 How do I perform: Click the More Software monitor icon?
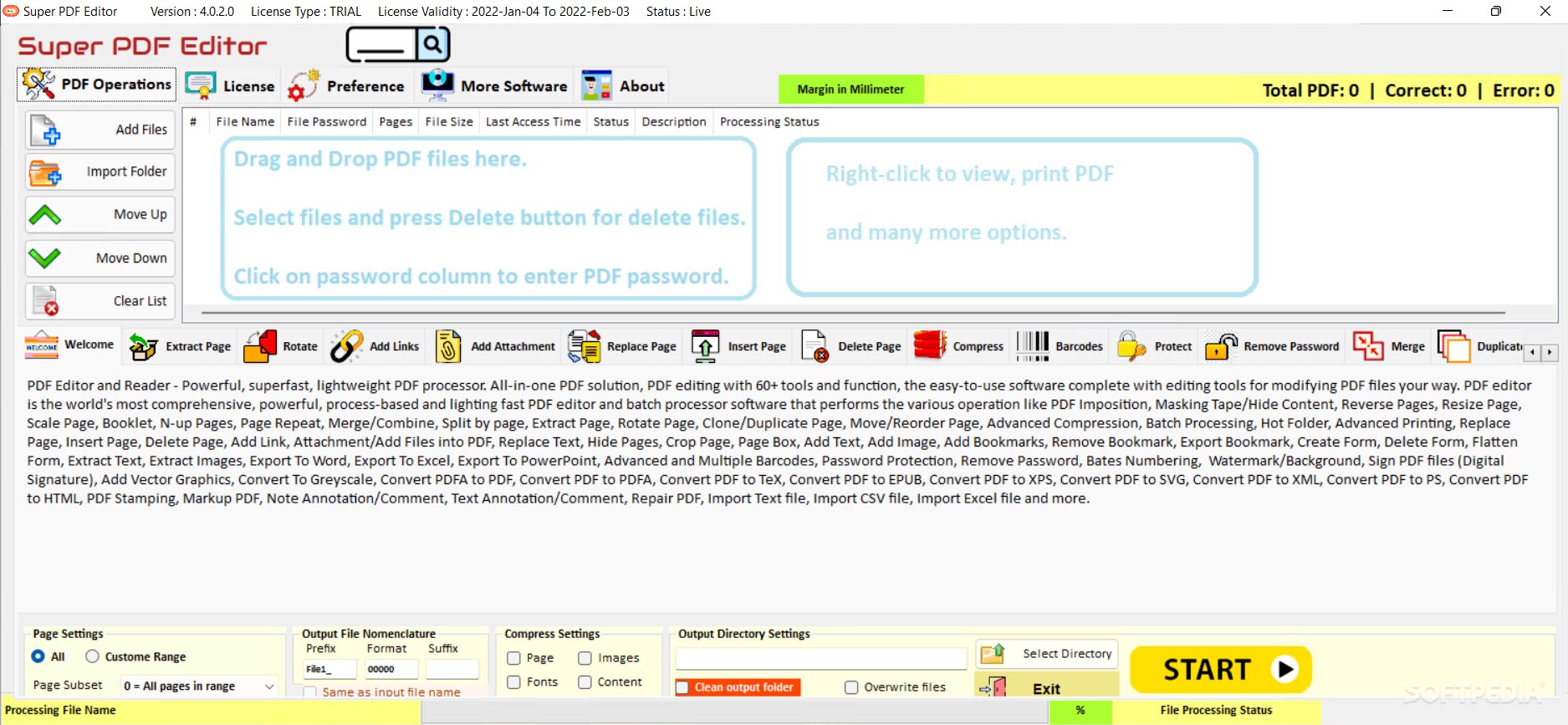437,85
